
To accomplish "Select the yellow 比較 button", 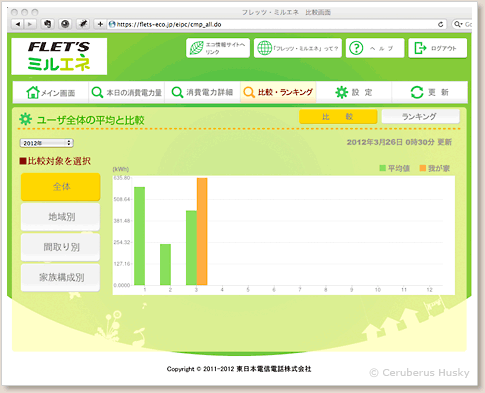I will [x=338, y=117].
